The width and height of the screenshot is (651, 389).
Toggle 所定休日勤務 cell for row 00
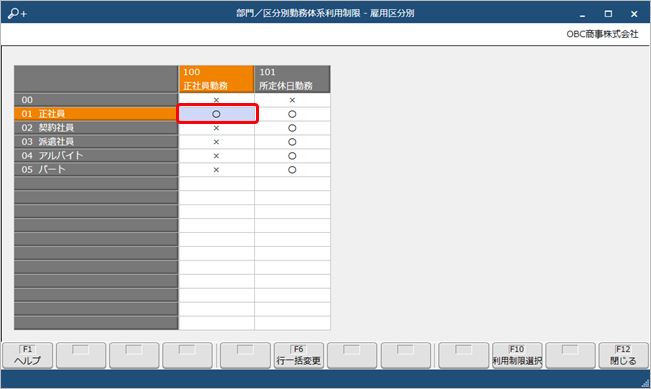tap(292, 100)
